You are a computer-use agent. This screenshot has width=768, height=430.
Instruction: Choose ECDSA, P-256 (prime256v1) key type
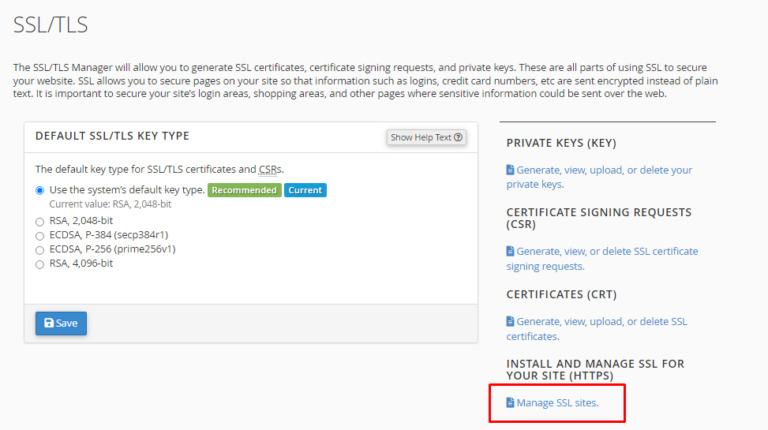tap(40, 250)
